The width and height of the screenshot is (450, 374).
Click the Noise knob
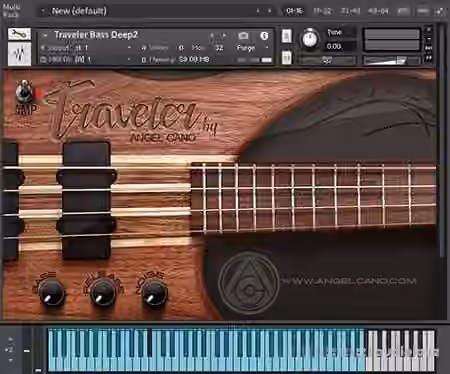click(x=155, y=293)
